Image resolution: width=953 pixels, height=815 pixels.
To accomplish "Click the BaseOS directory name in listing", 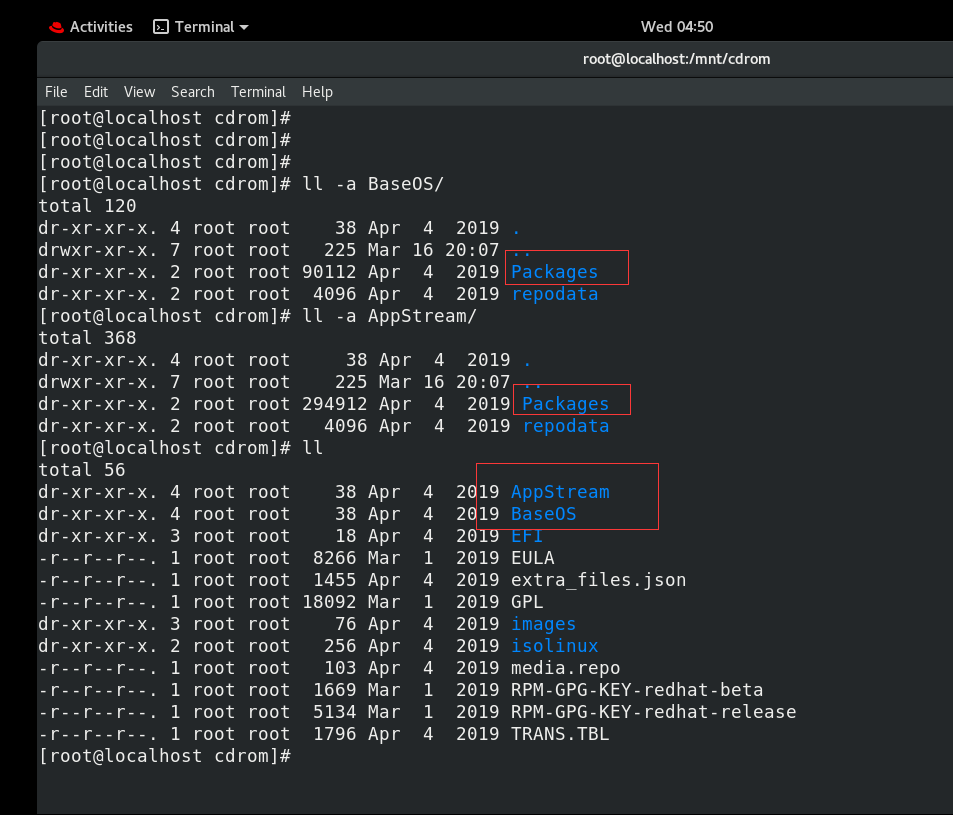I will coord(543,514).
